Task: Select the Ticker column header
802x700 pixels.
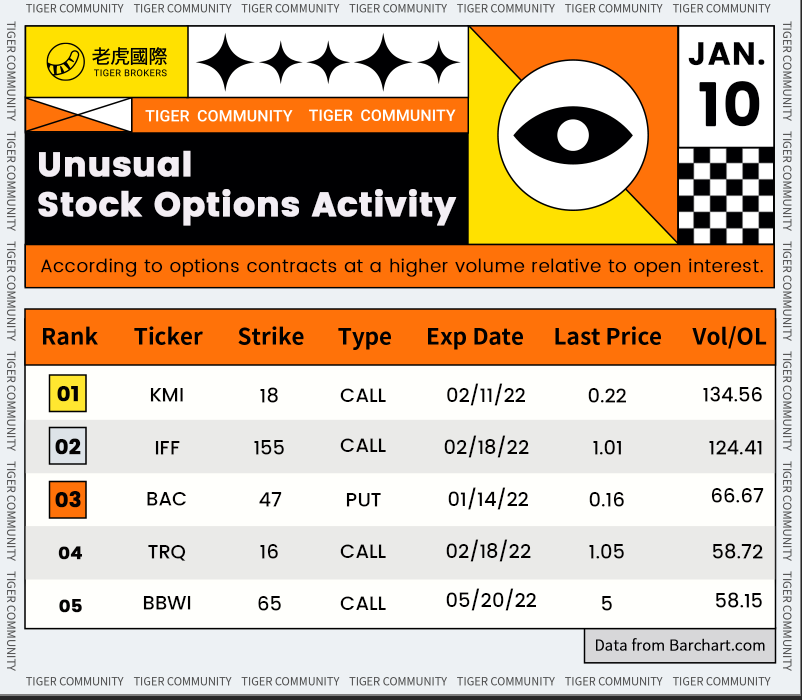Action: coord(168,337)
